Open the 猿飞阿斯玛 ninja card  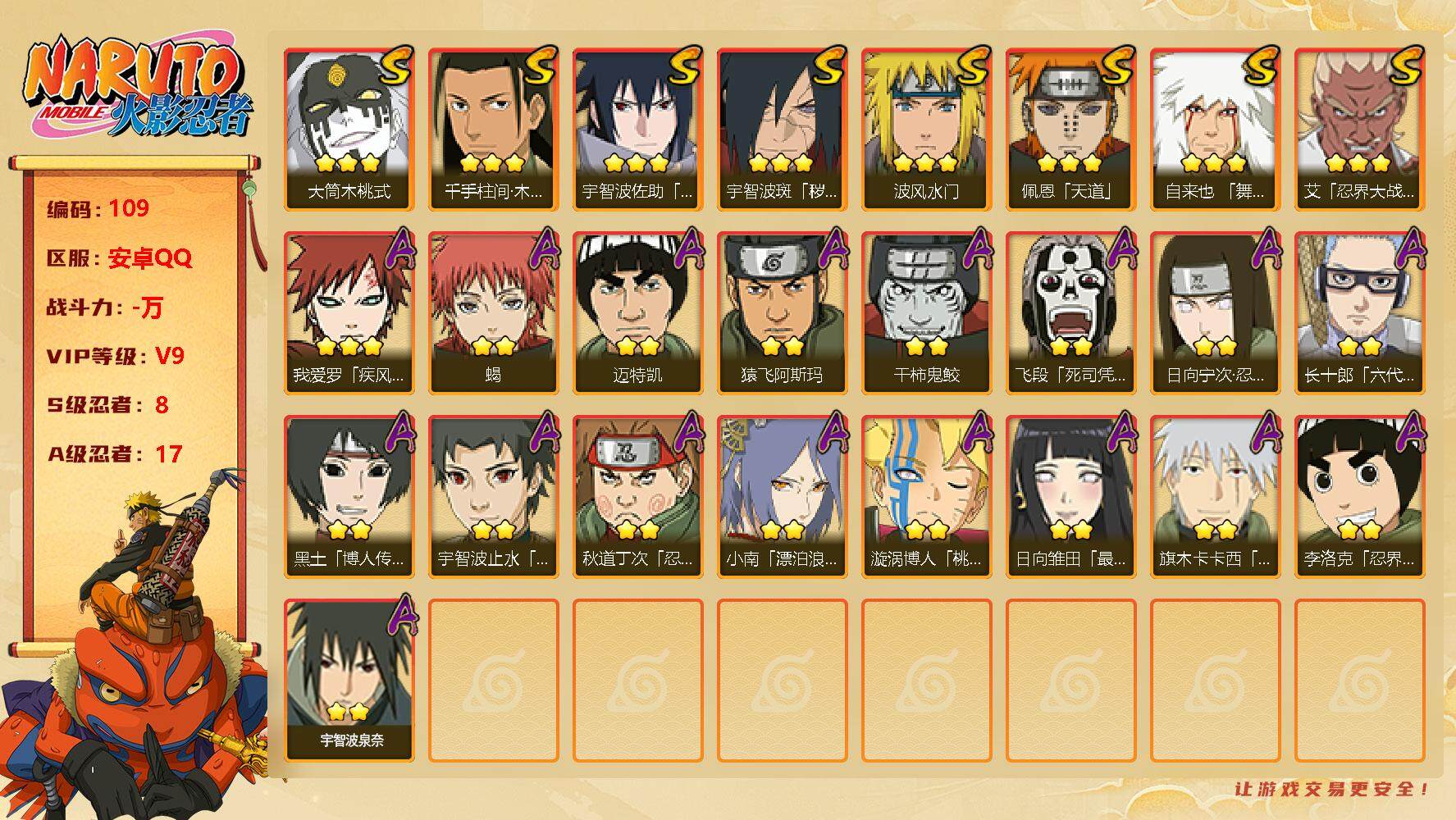coord(782,313)
